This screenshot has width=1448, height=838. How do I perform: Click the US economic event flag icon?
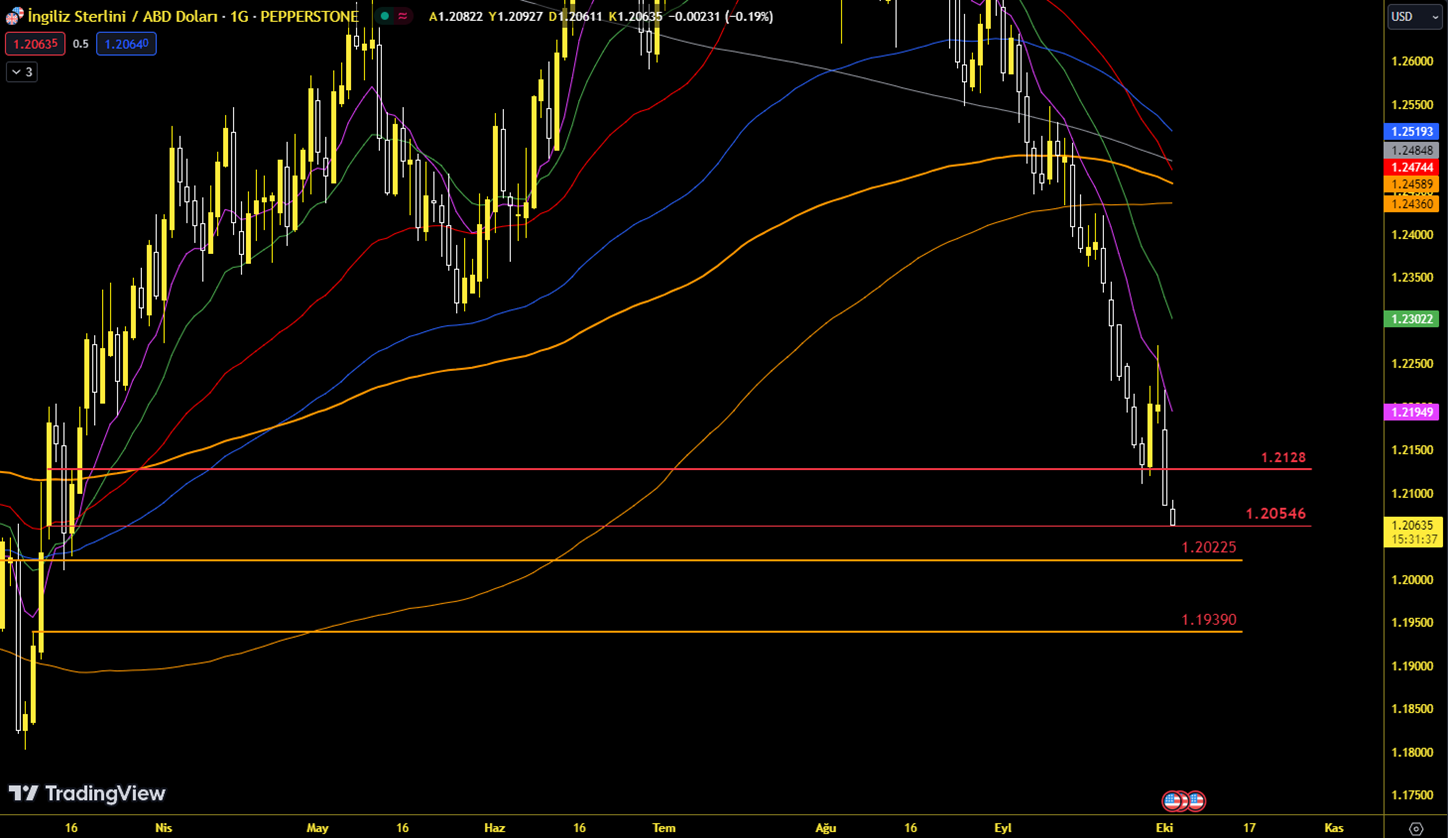pos(1172,800)
